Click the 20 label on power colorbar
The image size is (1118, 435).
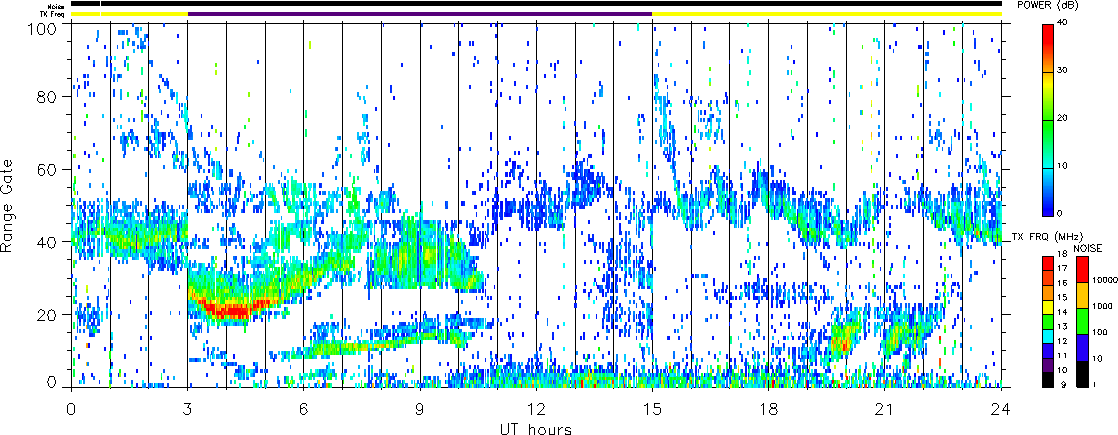click(x=1064, y=118)
